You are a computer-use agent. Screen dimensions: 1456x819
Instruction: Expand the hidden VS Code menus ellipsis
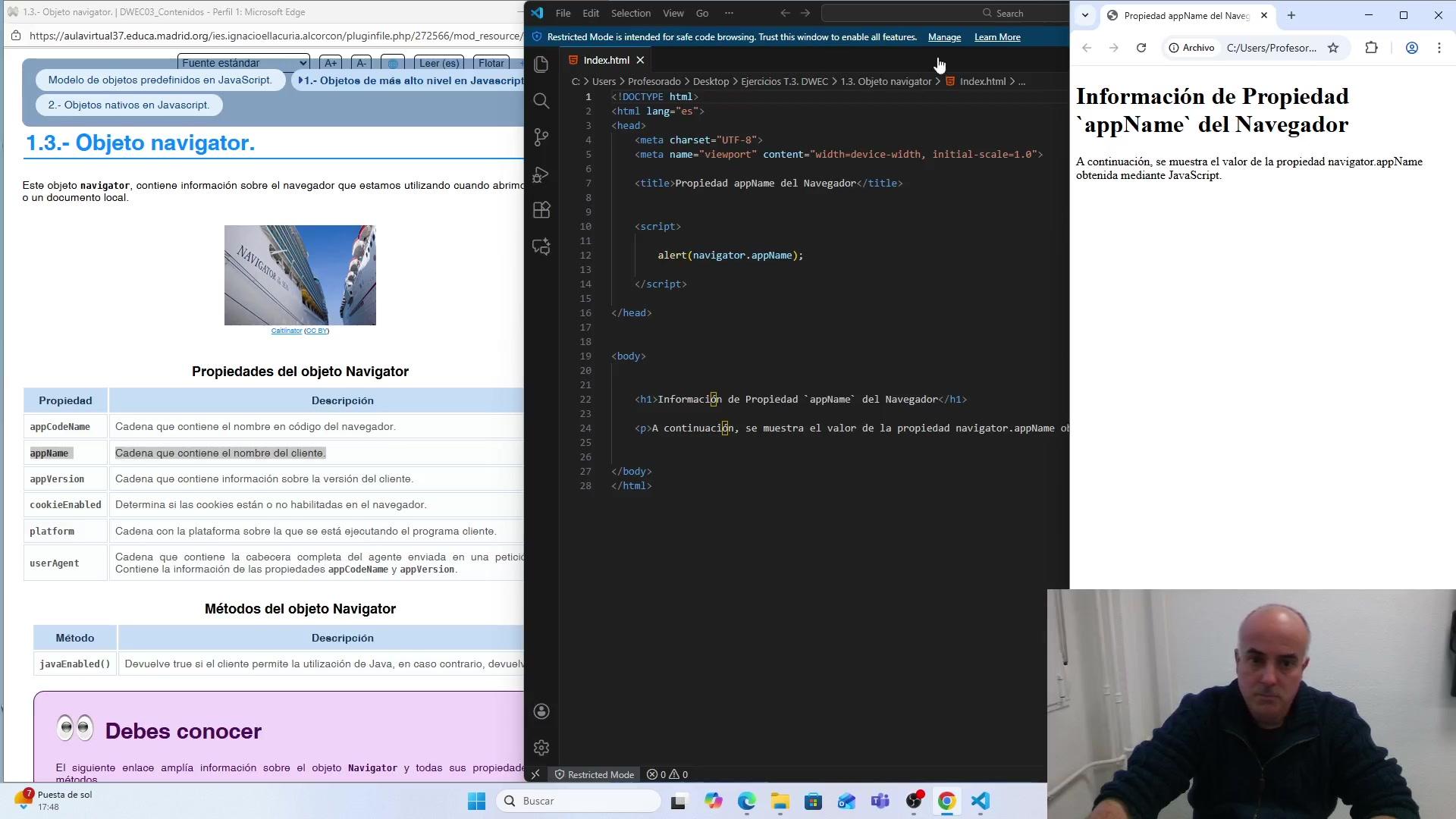[x=729, y=13]
